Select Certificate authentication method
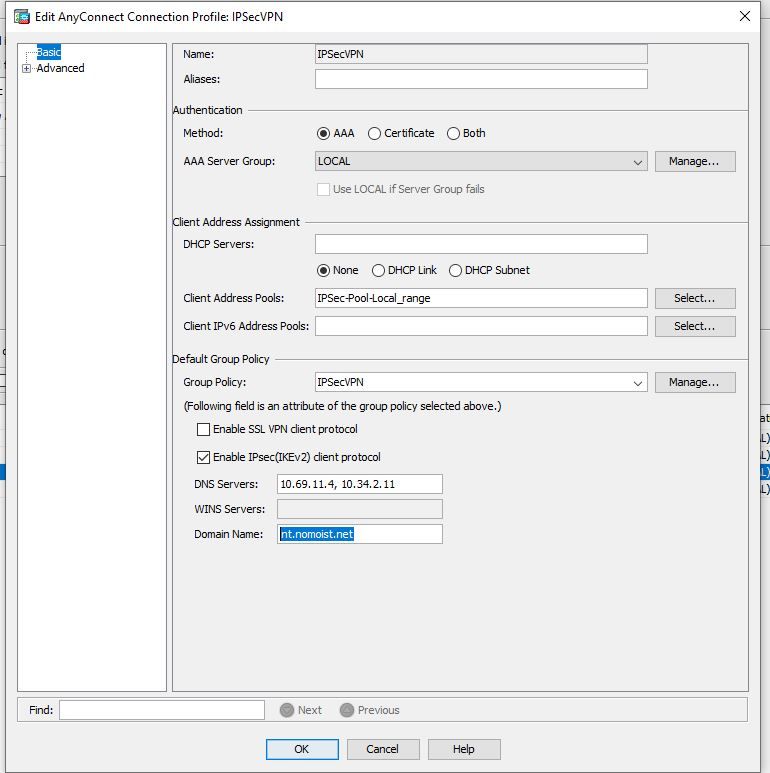Image resolution: width=770 pixels, height=773 pixels. point(374,134)
